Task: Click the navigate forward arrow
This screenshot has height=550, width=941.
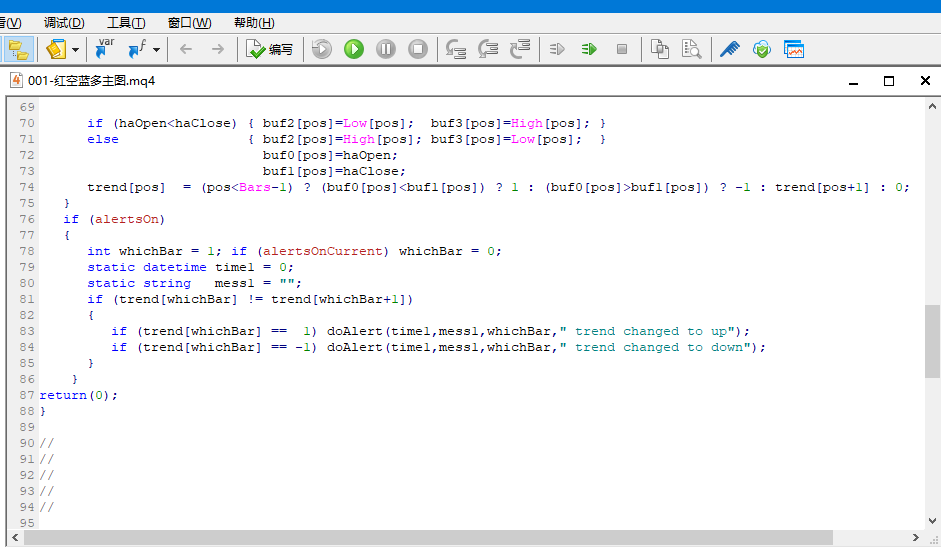Action: click(x=217, y=49)
